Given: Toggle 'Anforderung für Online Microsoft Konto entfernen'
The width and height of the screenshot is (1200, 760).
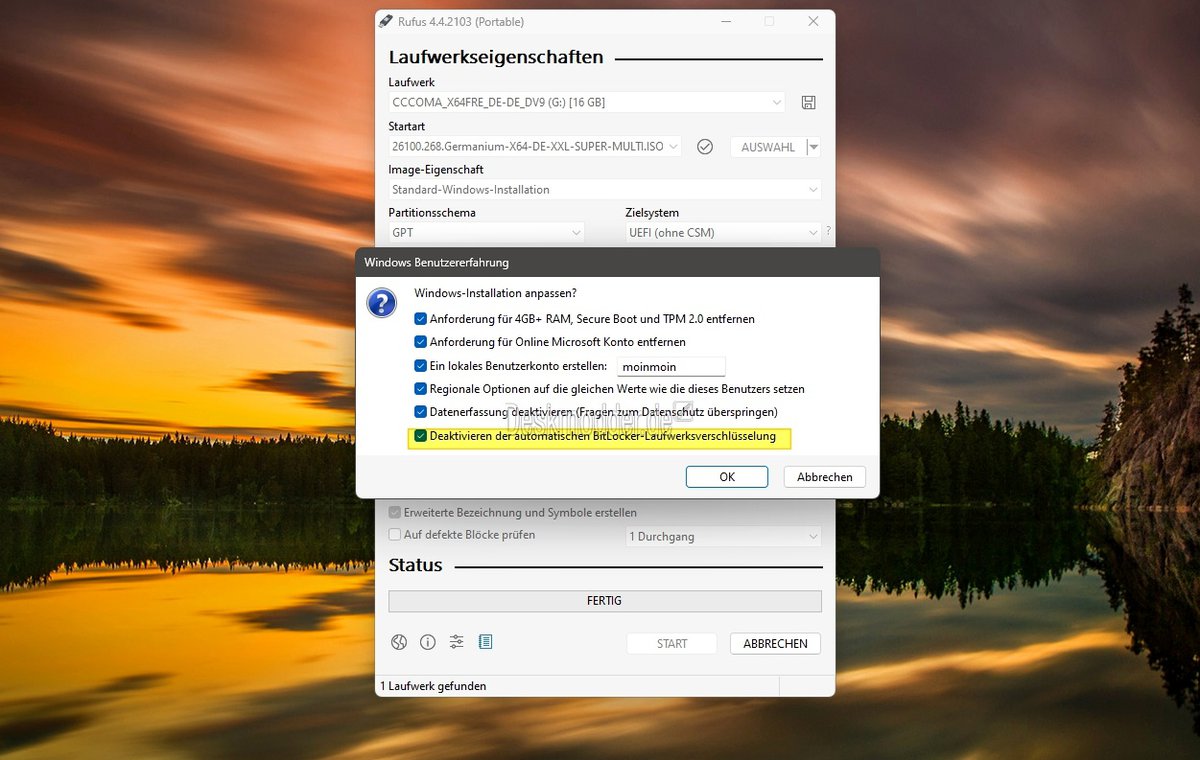Looking at the screenshot, I should 421,342.
